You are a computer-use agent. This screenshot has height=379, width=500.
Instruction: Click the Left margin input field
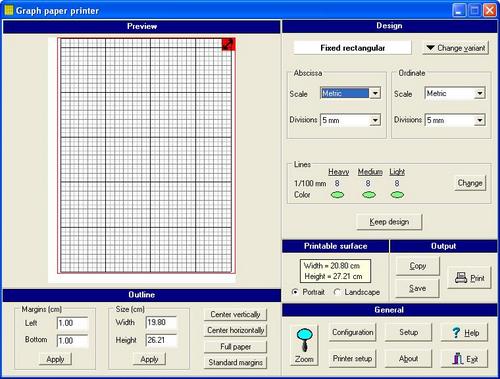72,323
